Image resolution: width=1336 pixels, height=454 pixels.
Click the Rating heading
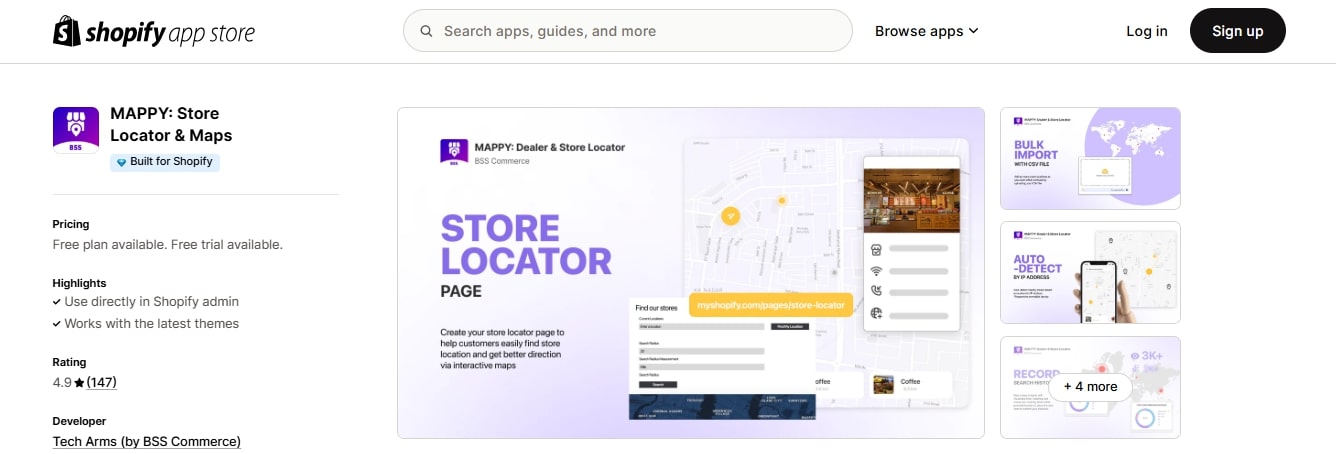[x=69, y=362]
